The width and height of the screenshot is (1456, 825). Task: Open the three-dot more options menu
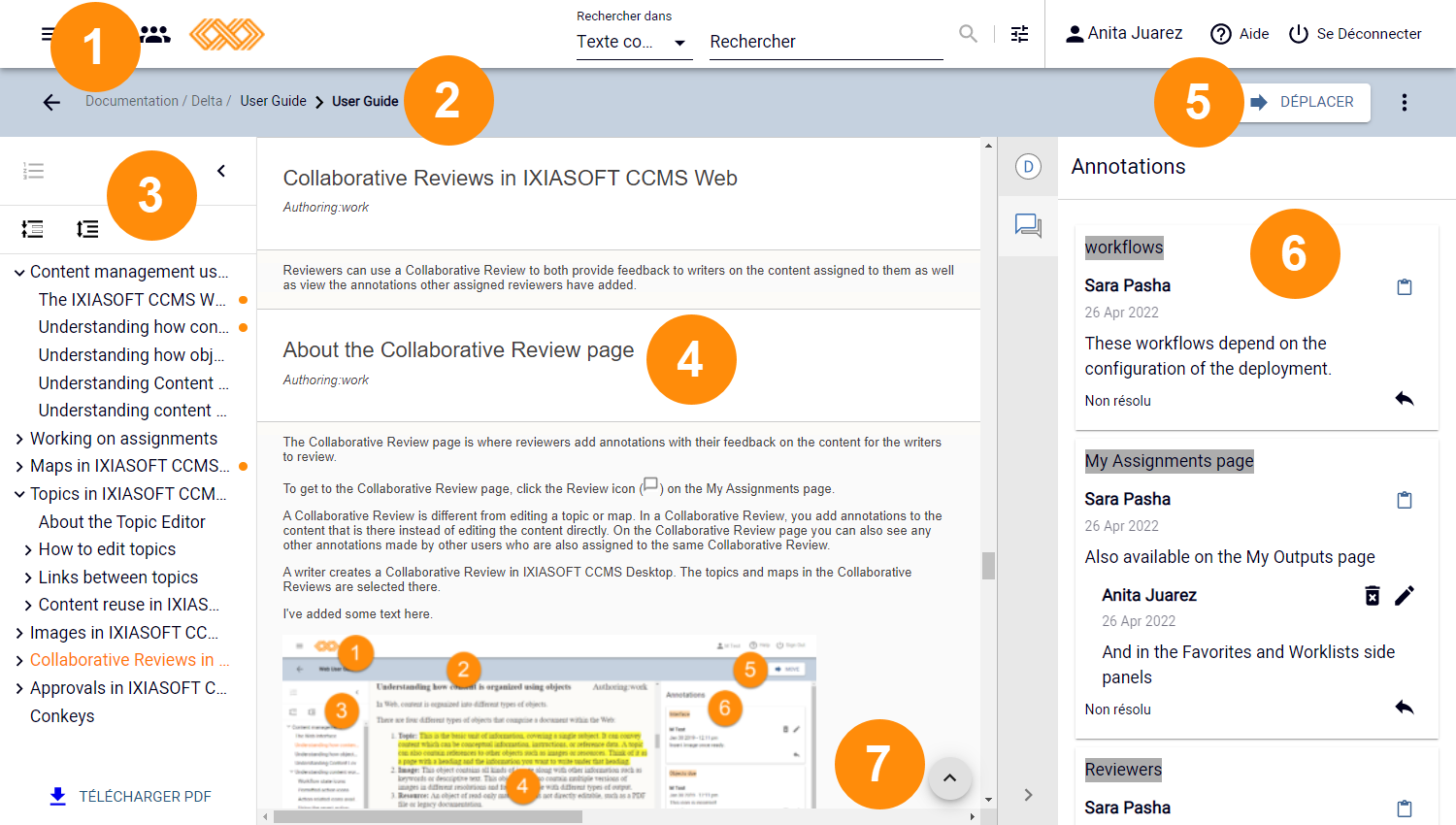pyautogui.click(x=1404, y=102)
